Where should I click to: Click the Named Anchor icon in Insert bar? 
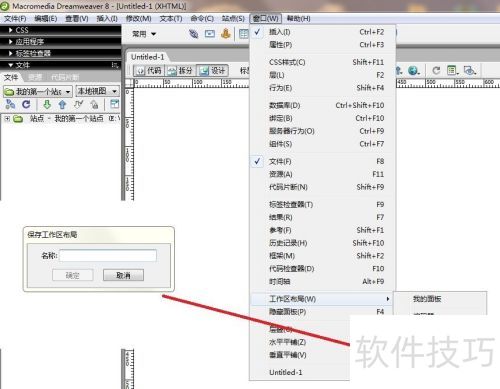pyautogui.click(x=226, y=34)
